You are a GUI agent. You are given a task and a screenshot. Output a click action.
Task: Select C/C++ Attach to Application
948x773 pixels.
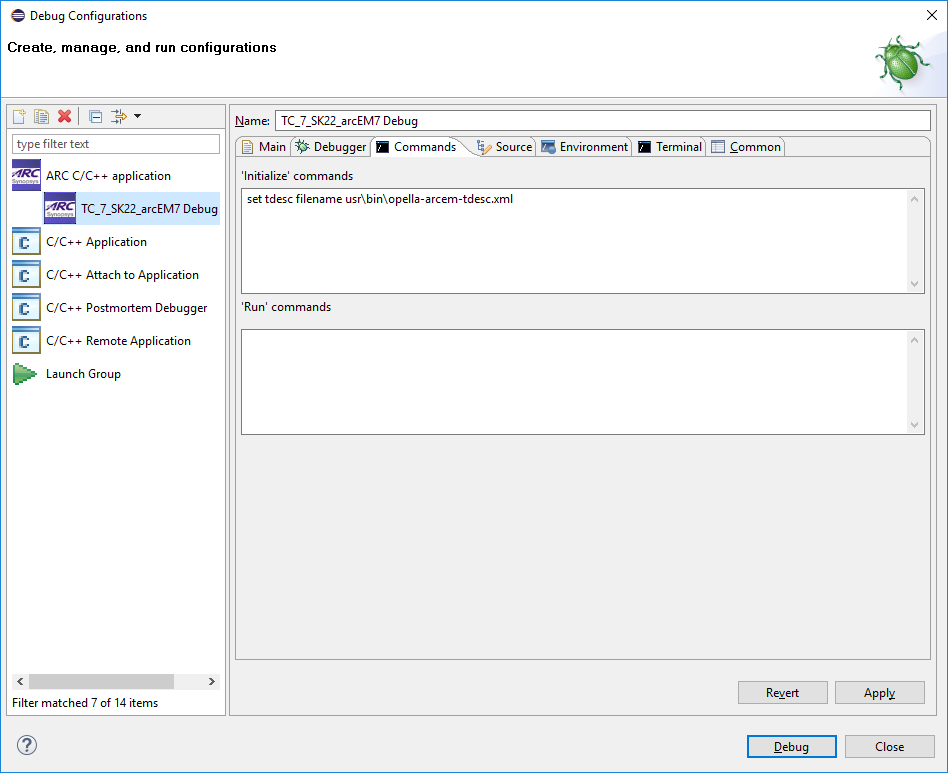[122, 275]
